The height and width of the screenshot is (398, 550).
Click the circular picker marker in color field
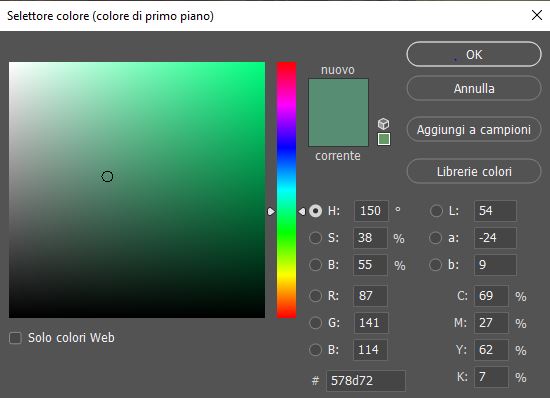click(107, 176)
